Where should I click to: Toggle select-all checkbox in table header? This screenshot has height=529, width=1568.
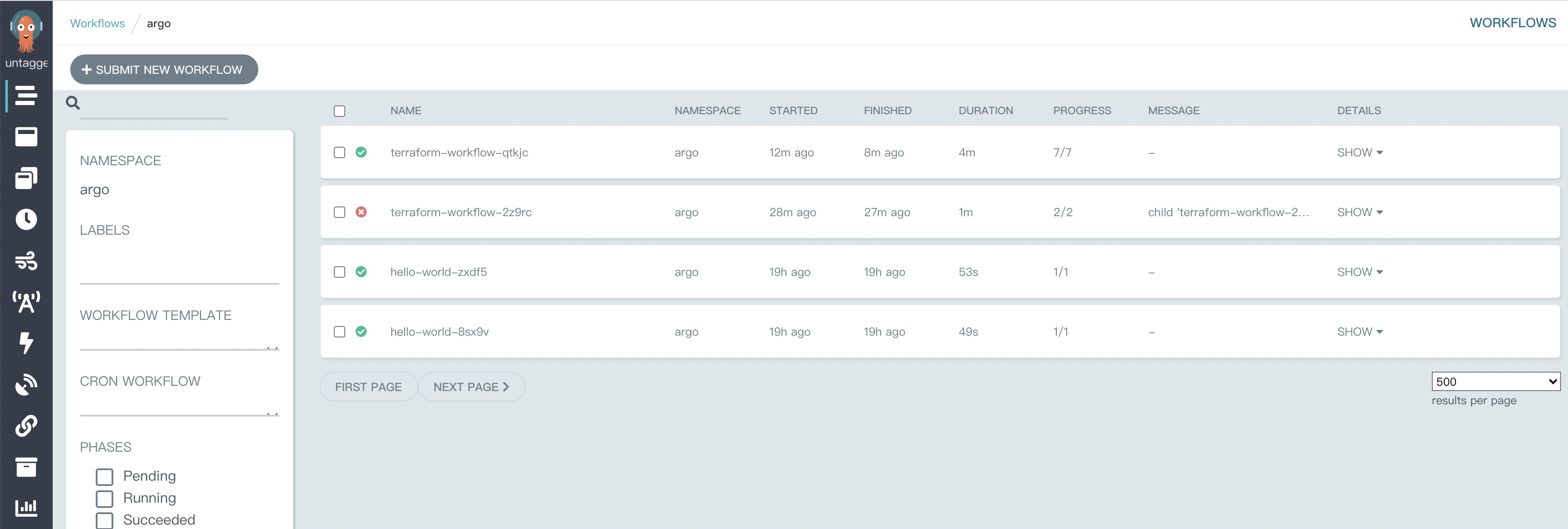(340, 111)
